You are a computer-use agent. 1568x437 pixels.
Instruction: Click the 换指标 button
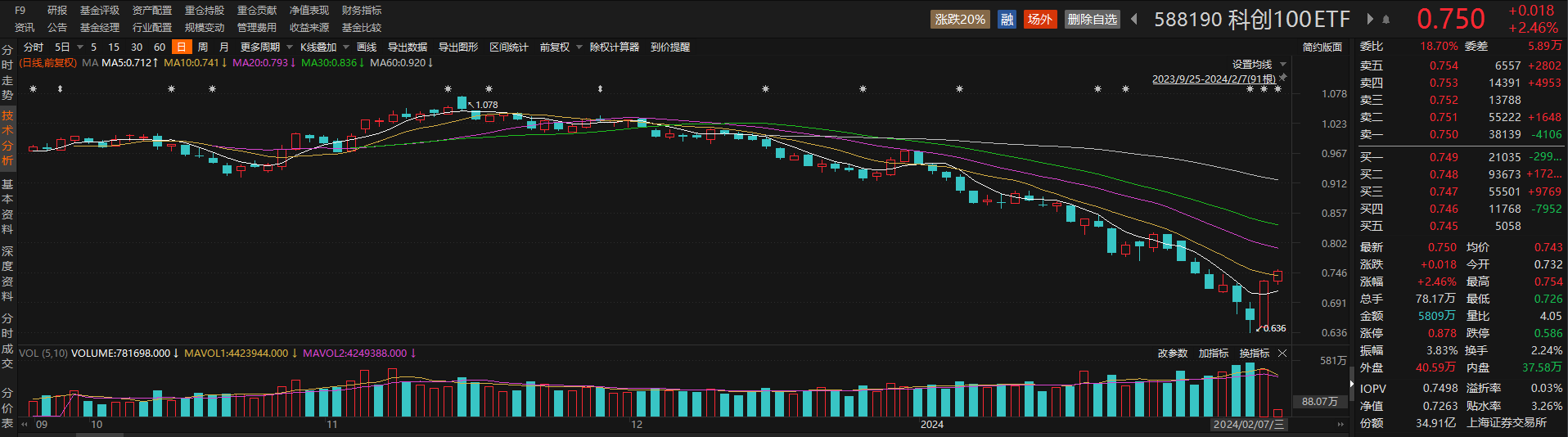(1255, 354)
